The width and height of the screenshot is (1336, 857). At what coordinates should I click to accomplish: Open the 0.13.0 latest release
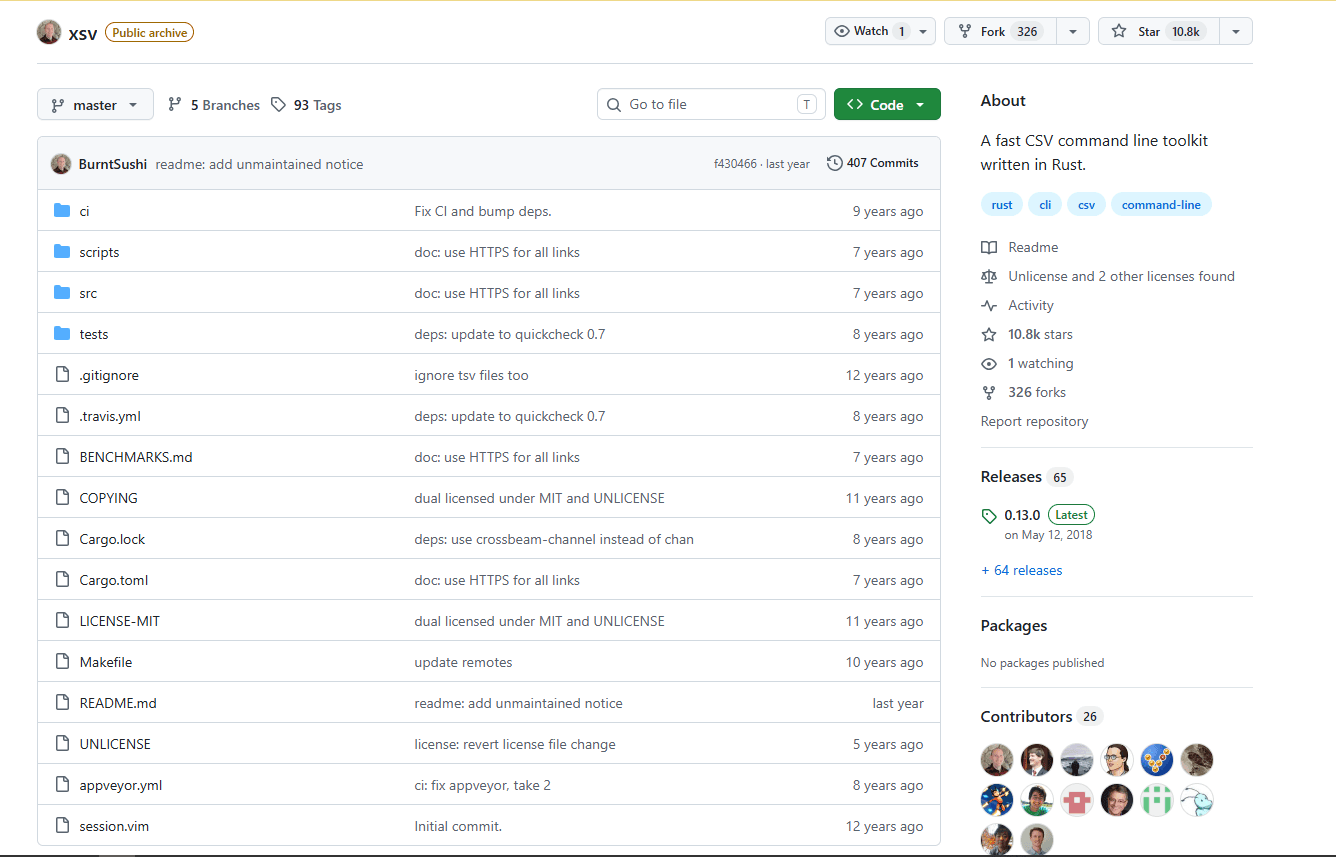[1022, 515]
